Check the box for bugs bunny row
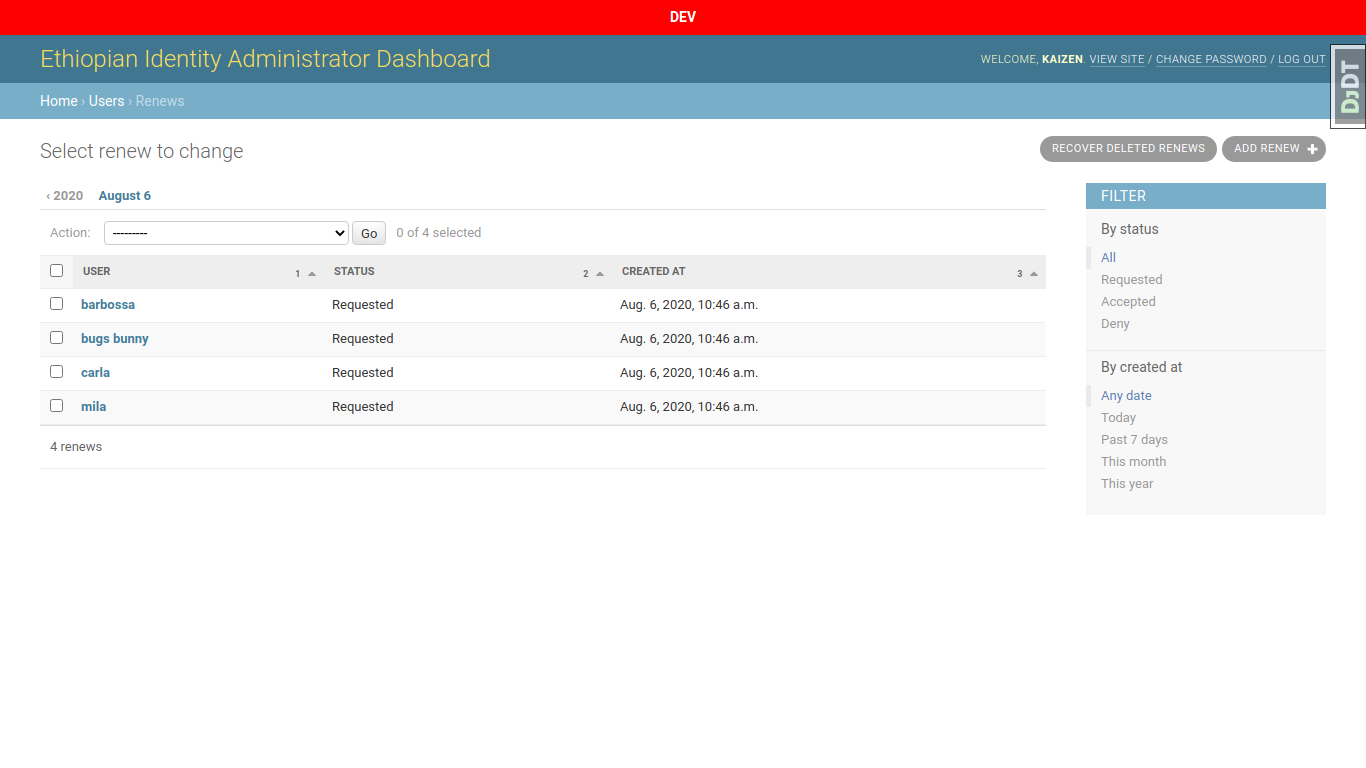 [x=56, y=338]
